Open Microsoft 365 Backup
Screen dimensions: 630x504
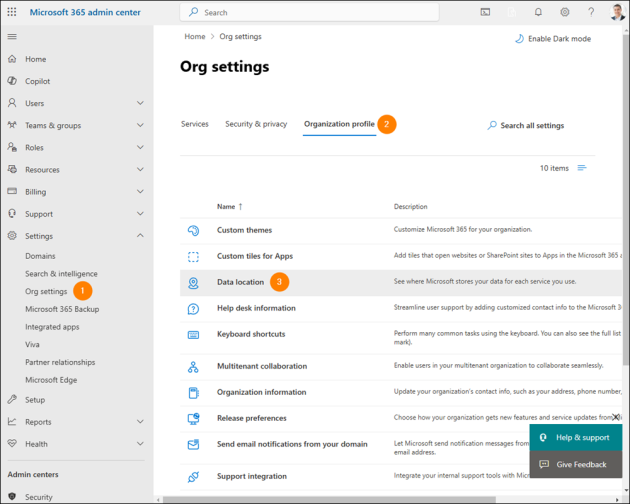click(62, 309)
